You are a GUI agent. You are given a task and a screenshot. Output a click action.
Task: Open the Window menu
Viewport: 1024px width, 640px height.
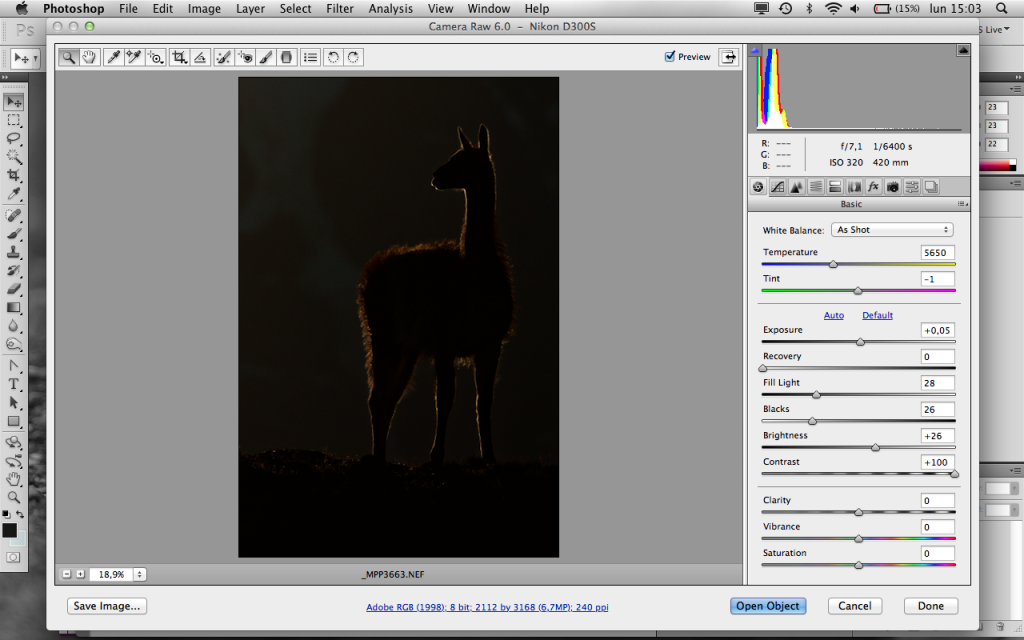(488, 8)
